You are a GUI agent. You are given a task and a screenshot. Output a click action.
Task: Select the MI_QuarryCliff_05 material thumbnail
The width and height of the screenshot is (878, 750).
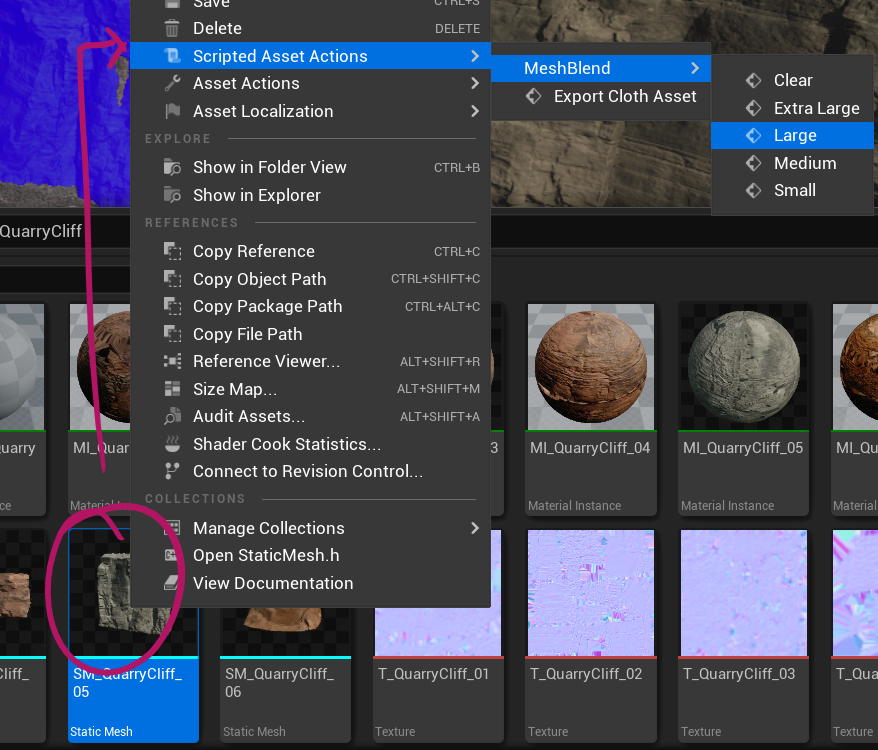[x=744, y=367]
